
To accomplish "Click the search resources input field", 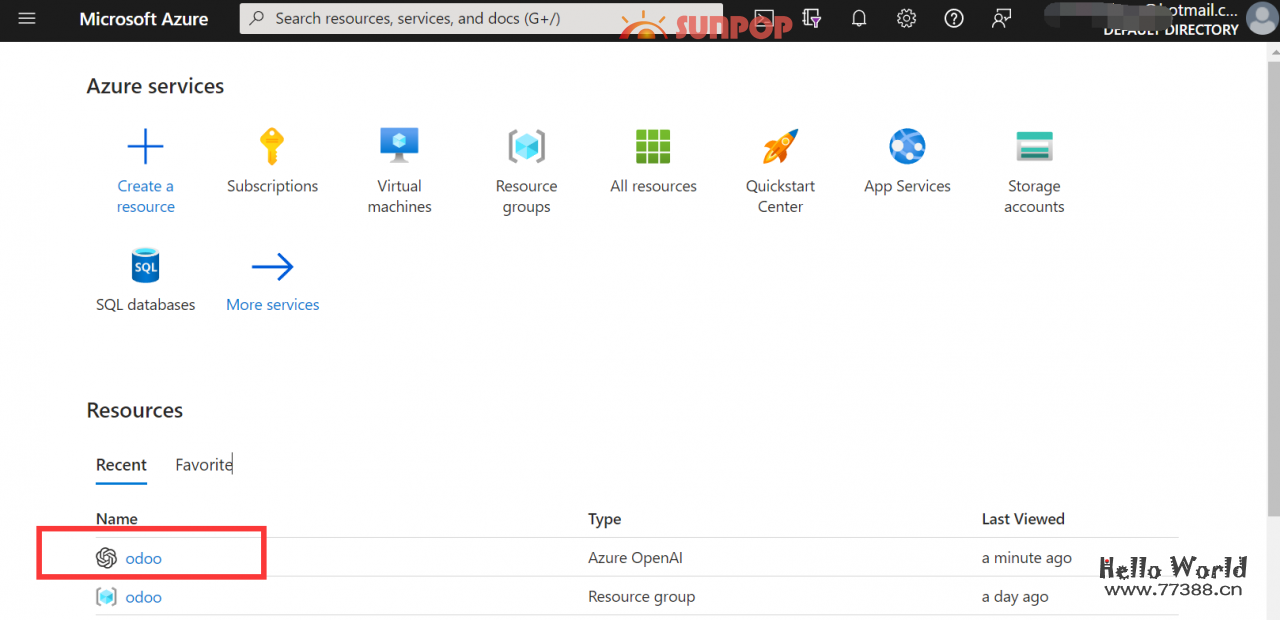I will coord(480,19).
